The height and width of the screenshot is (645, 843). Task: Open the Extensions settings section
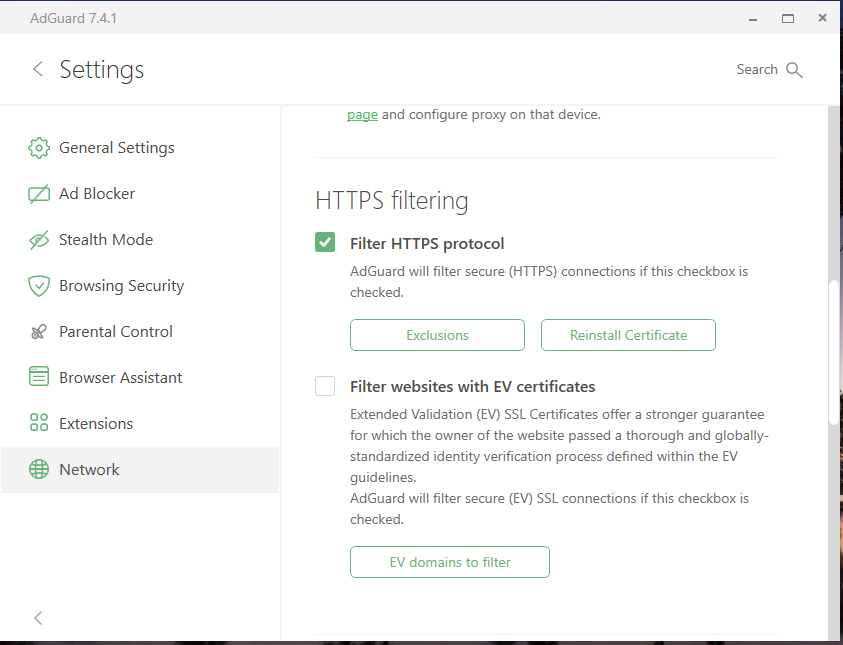click(96, 424)
